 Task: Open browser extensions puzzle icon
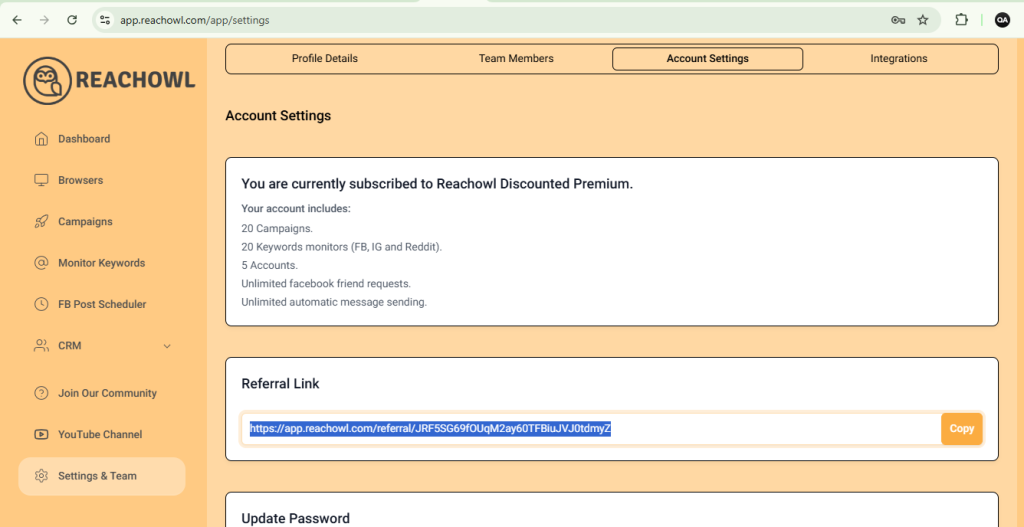(961, 20)
